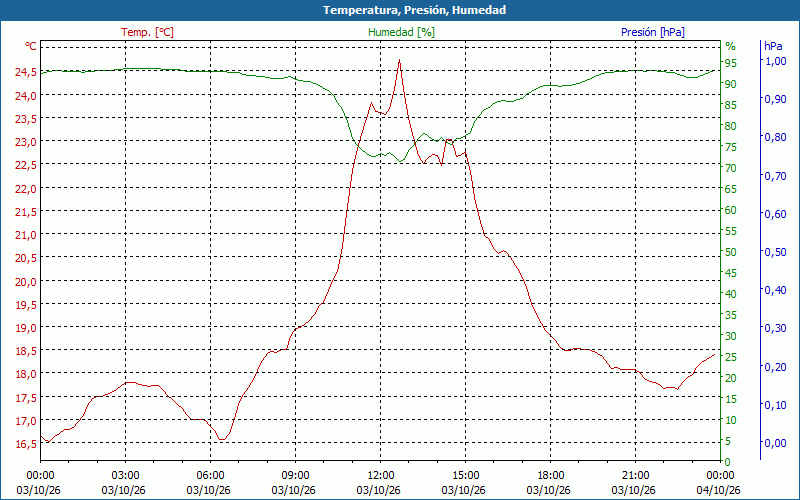The image size is (800, 500).
Task: Click the '09:00' time axis label
Action: 295,476
